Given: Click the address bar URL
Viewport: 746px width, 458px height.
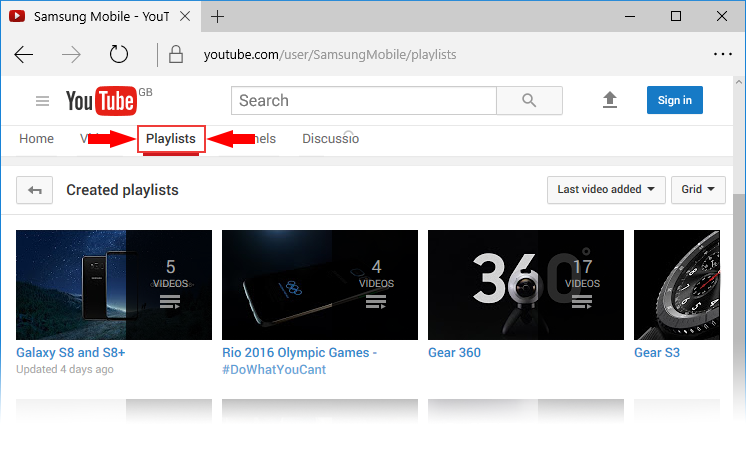Looking at the screenshot, I should click(x=330, y=55).
